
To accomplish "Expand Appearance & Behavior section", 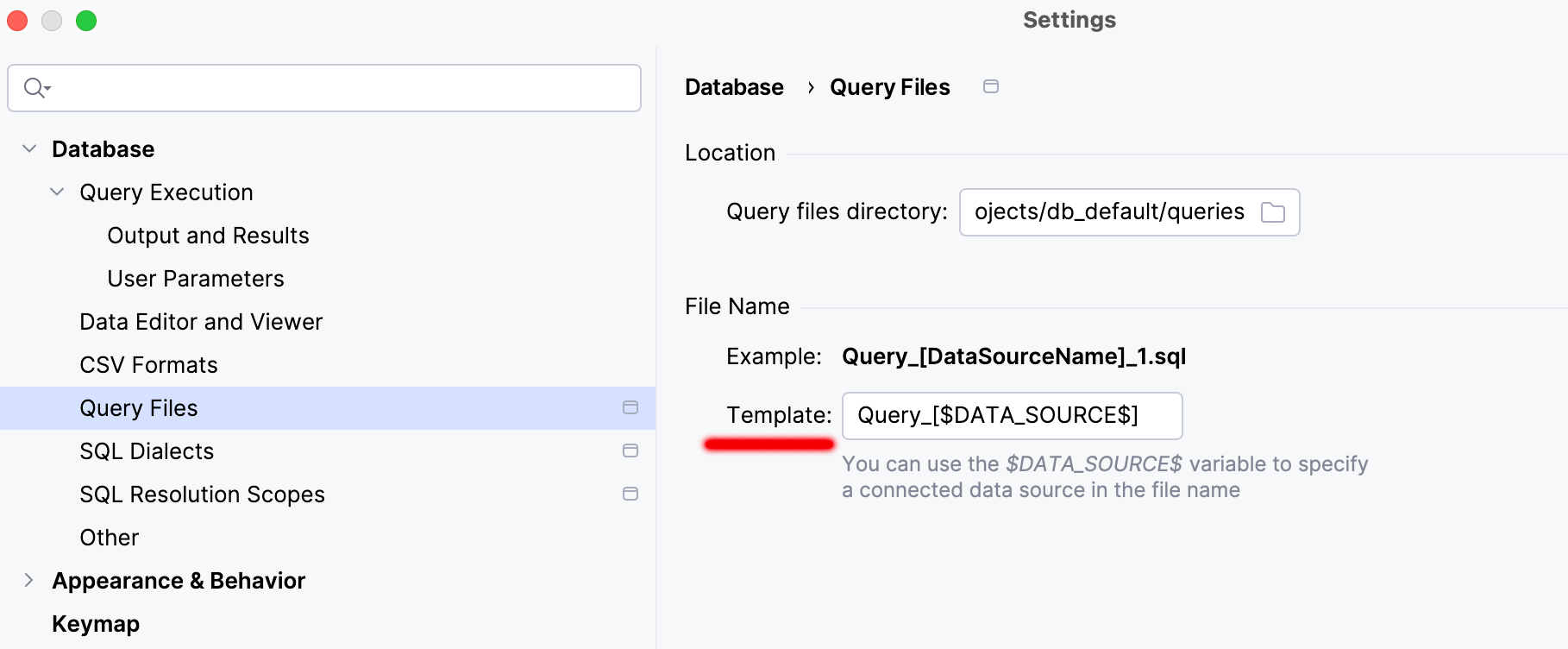I will coord(29,580).
